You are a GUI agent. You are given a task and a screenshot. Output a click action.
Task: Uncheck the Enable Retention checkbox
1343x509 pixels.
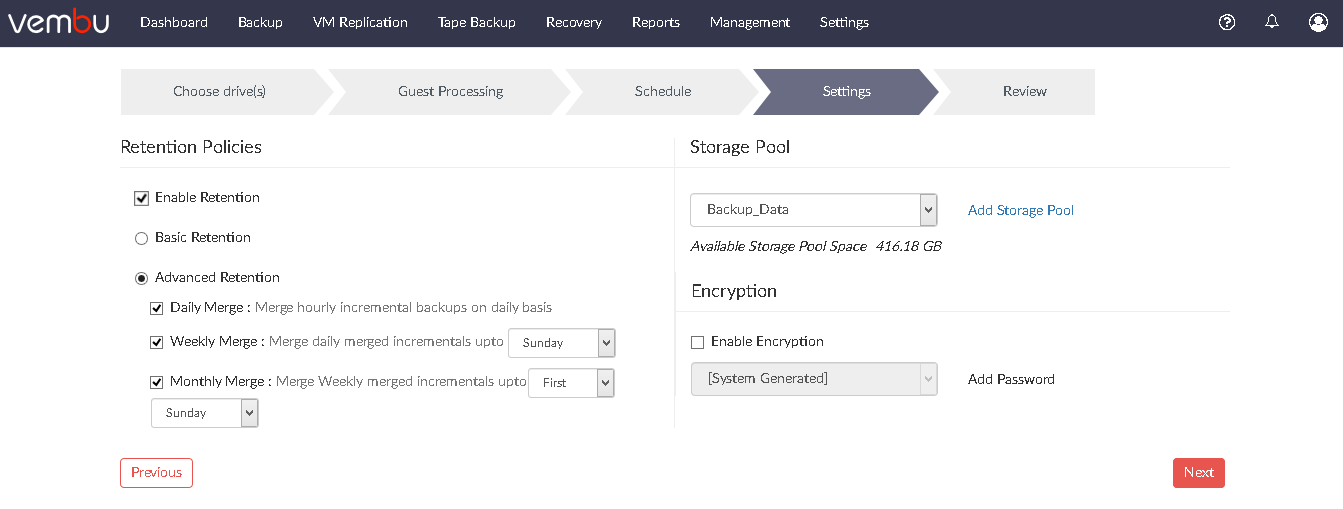tap(141, 198)
